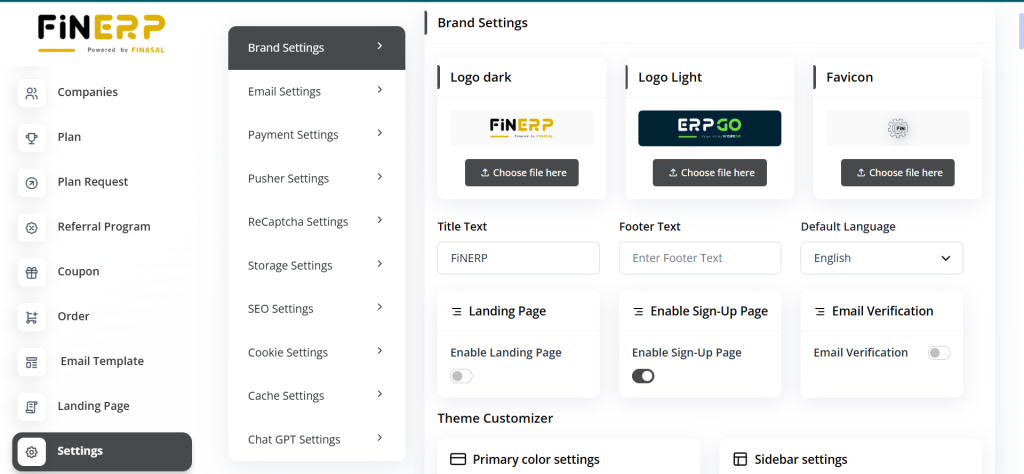Click the Plan trophy icon
Image resolution: width=1024 pixels, height=474 pixels.
click(32, 138)
